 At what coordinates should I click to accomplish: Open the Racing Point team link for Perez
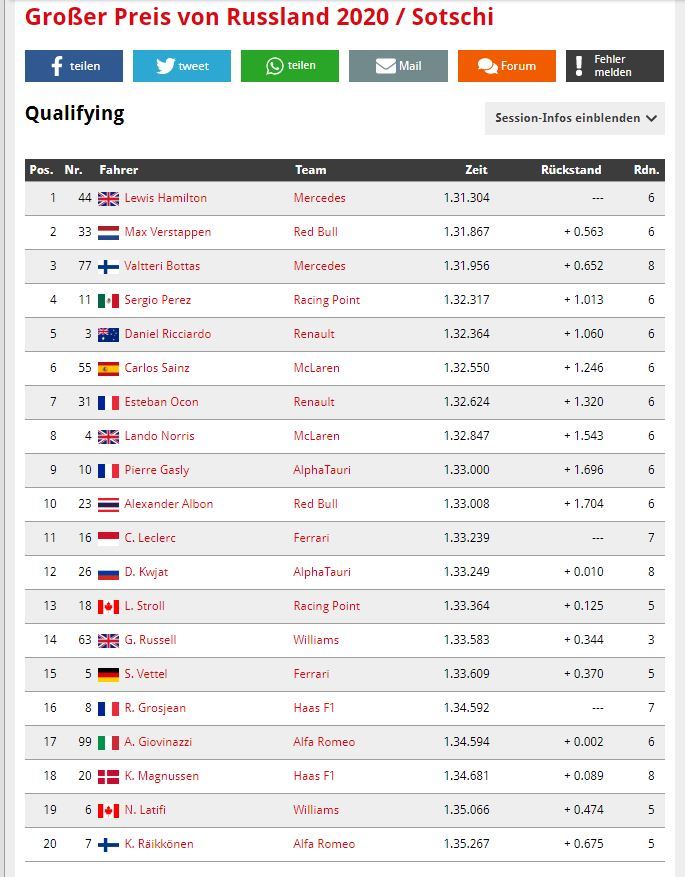click(x=327, y=300)
